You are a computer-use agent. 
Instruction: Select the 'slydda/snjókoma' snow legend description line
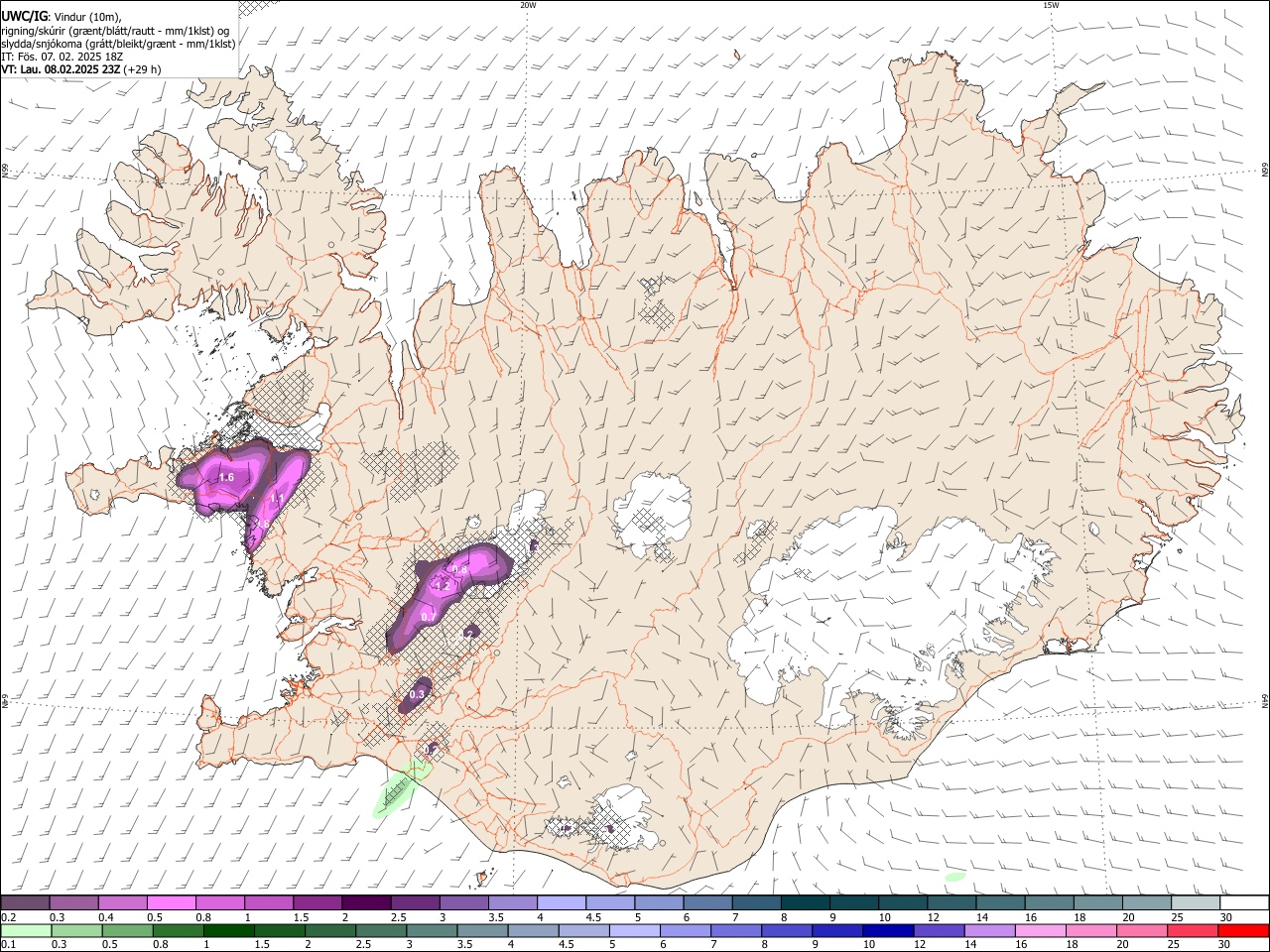coord(119,44)
